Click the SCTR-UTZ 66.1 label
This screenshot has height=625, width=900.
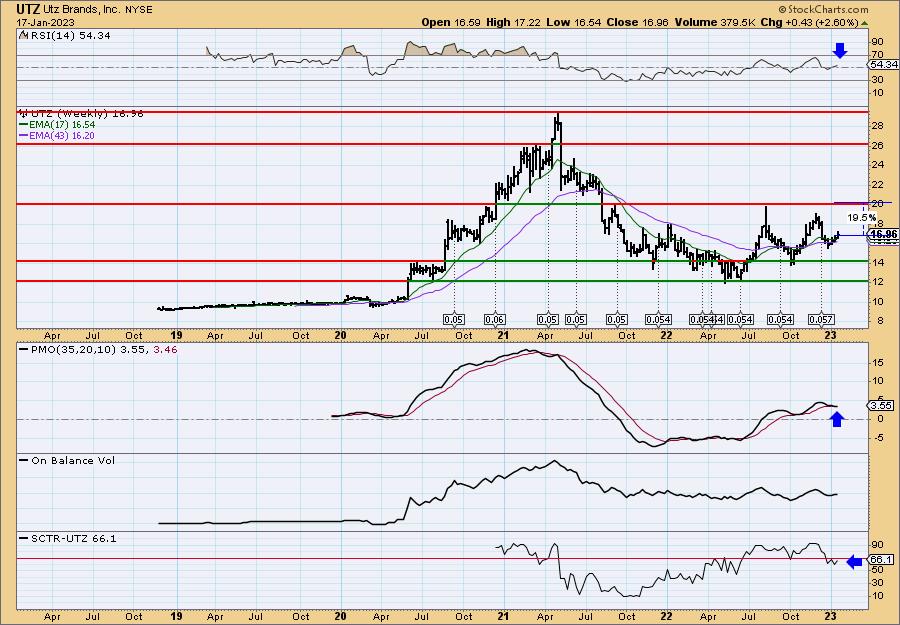[x=68, y=538]
